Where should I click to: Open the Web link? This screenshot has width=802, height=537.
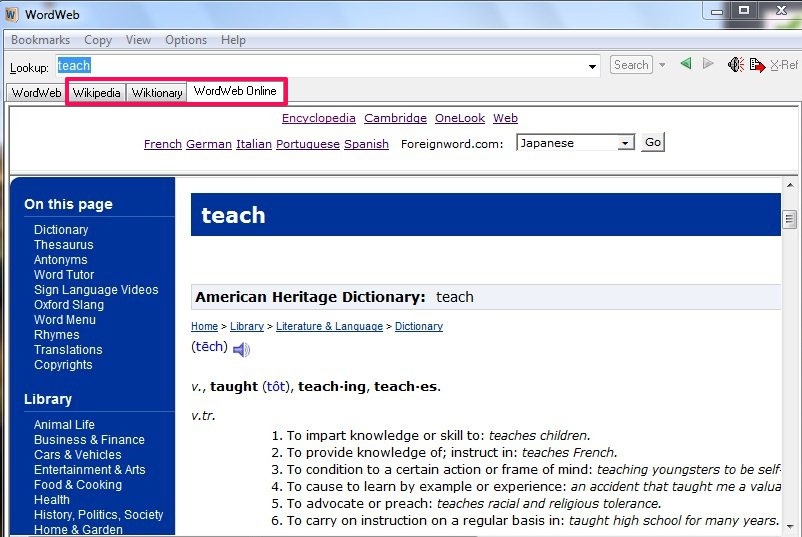tap(505, 118)
